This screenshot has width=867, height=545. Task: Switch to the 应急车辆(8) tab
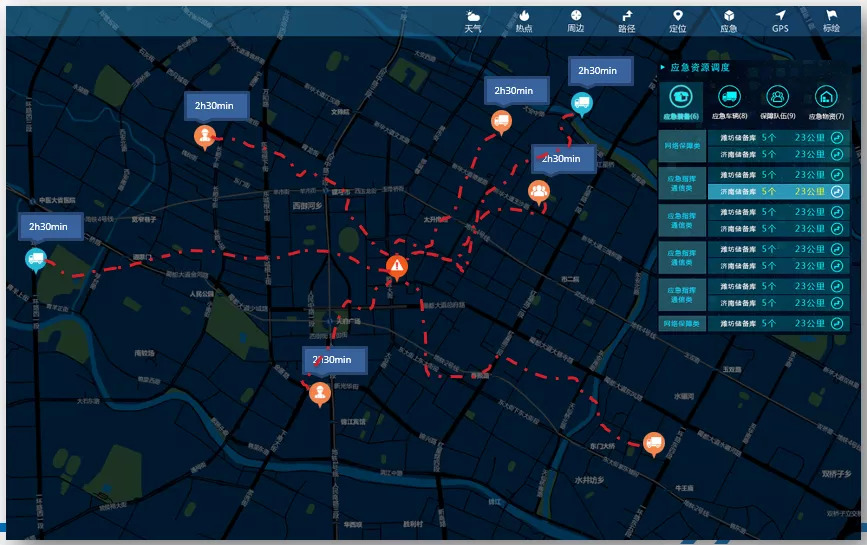pos(729,103)
